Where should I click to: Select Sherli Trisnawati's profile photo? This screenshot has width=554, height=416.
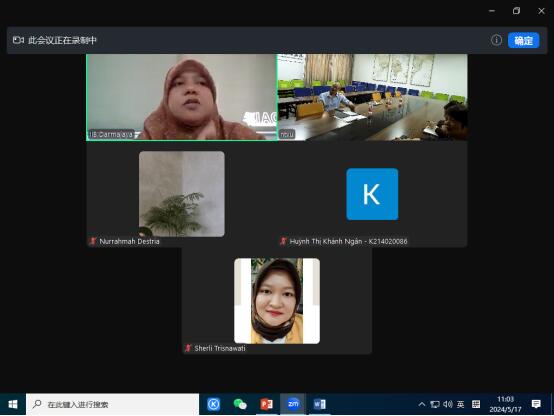pos(277,301)
